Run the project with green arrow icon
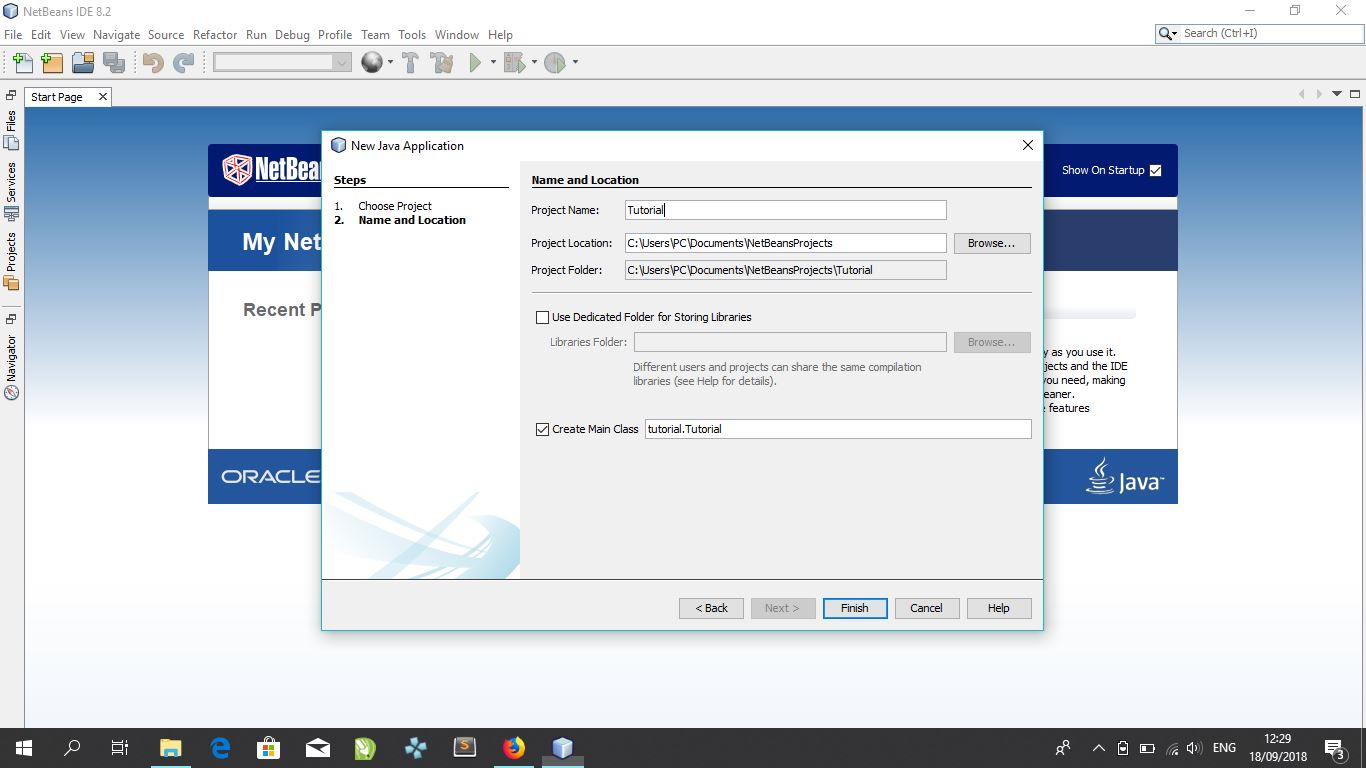The height and width of the screenshot is (768, 1366). point(473,62)
